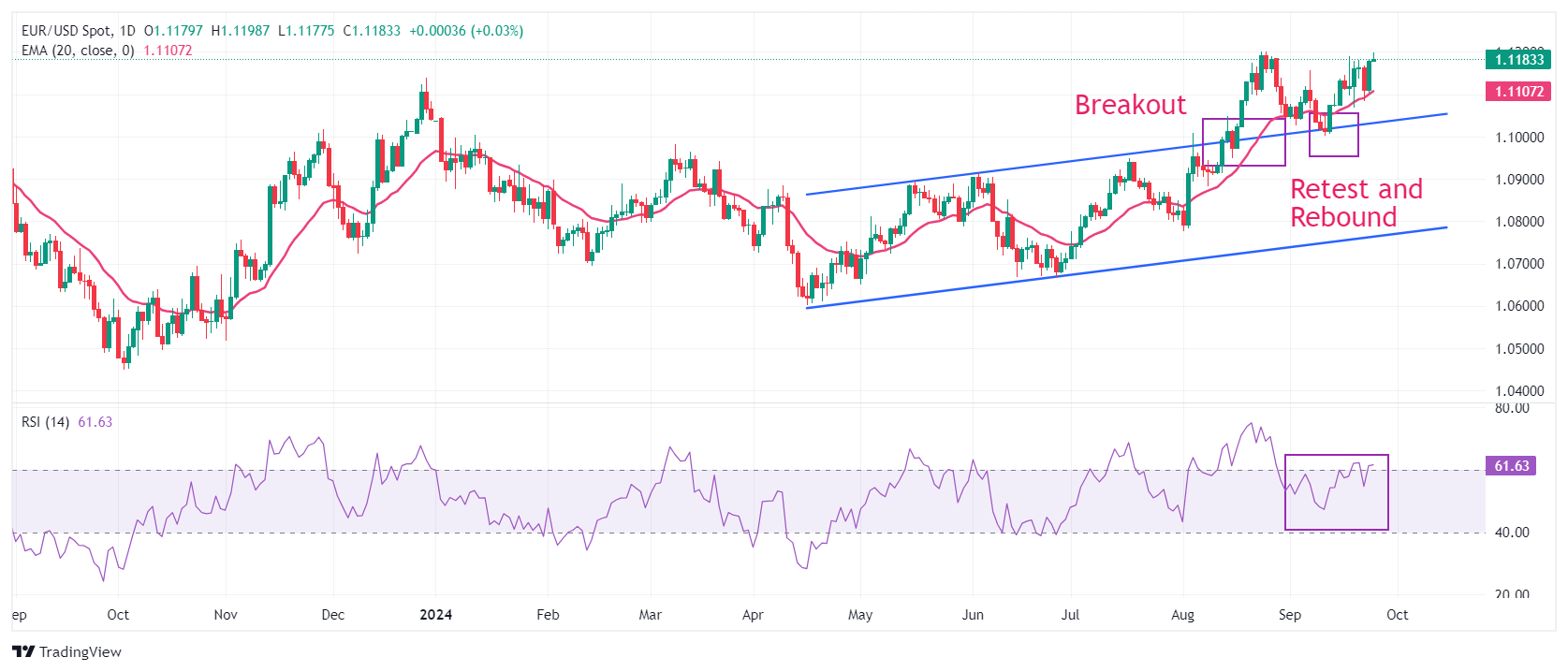Viewport: 1568px width, 672px height.
Task: Select the pink 1.11072 EMA price tag
Action: 1518,92
